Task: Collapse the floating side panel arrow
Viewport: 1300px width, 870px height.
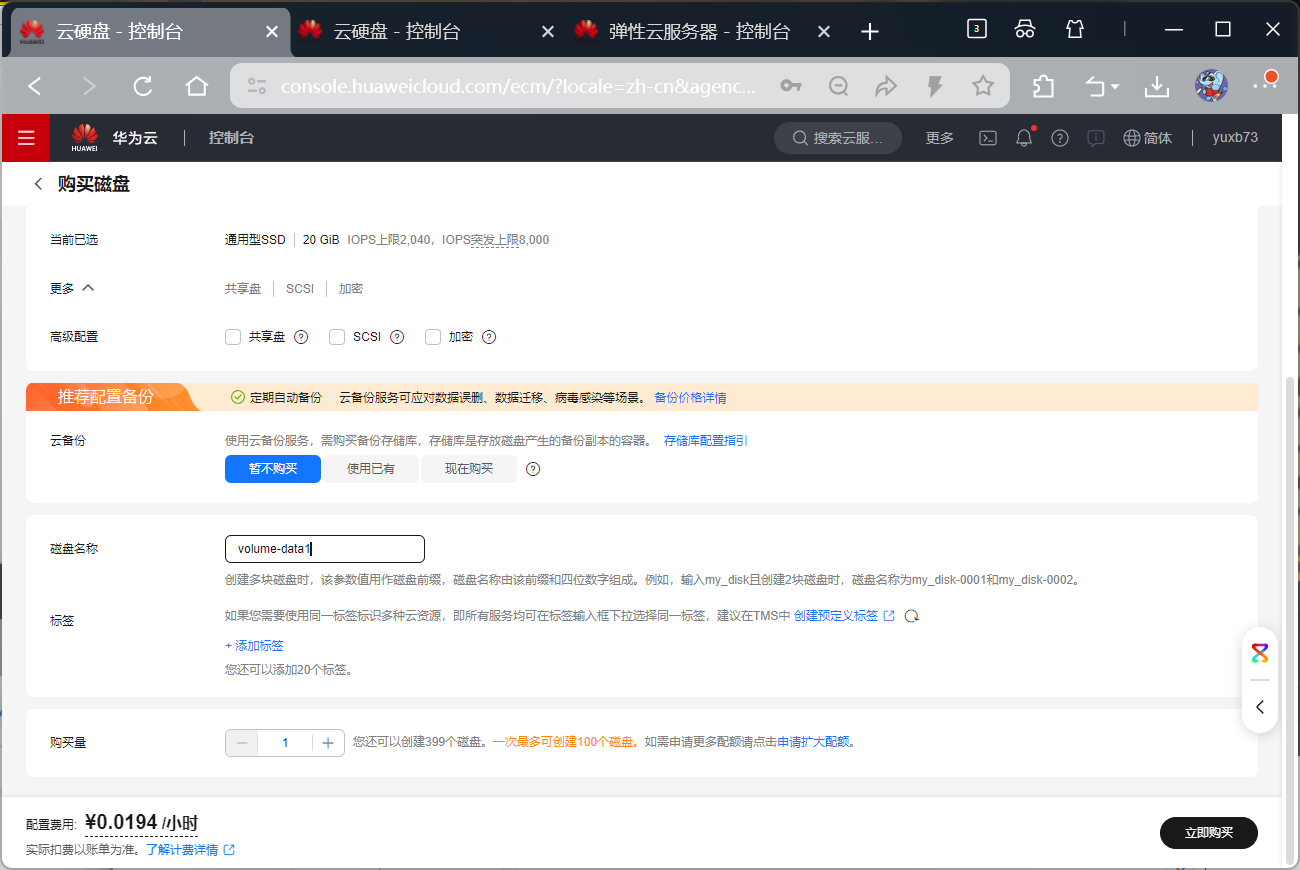Action: coord(1260,707)
